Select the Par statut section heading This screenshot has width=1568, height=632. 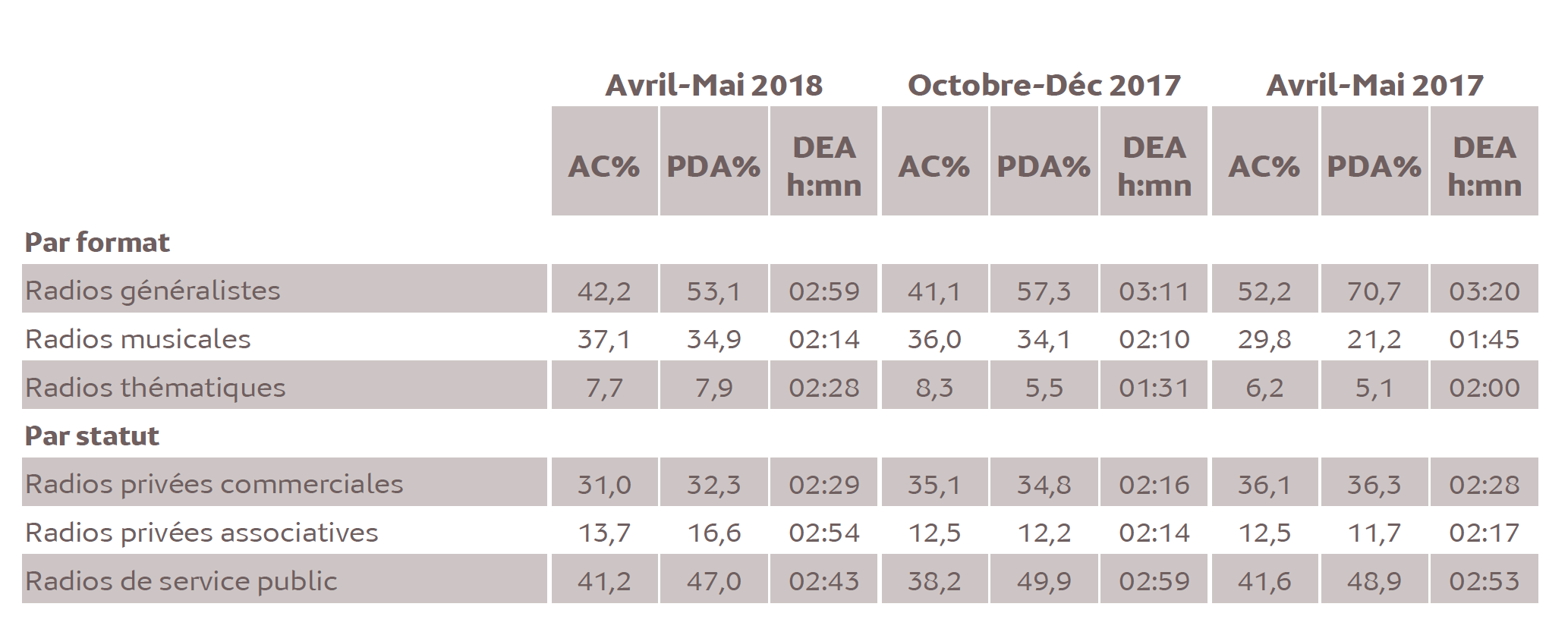92,436
